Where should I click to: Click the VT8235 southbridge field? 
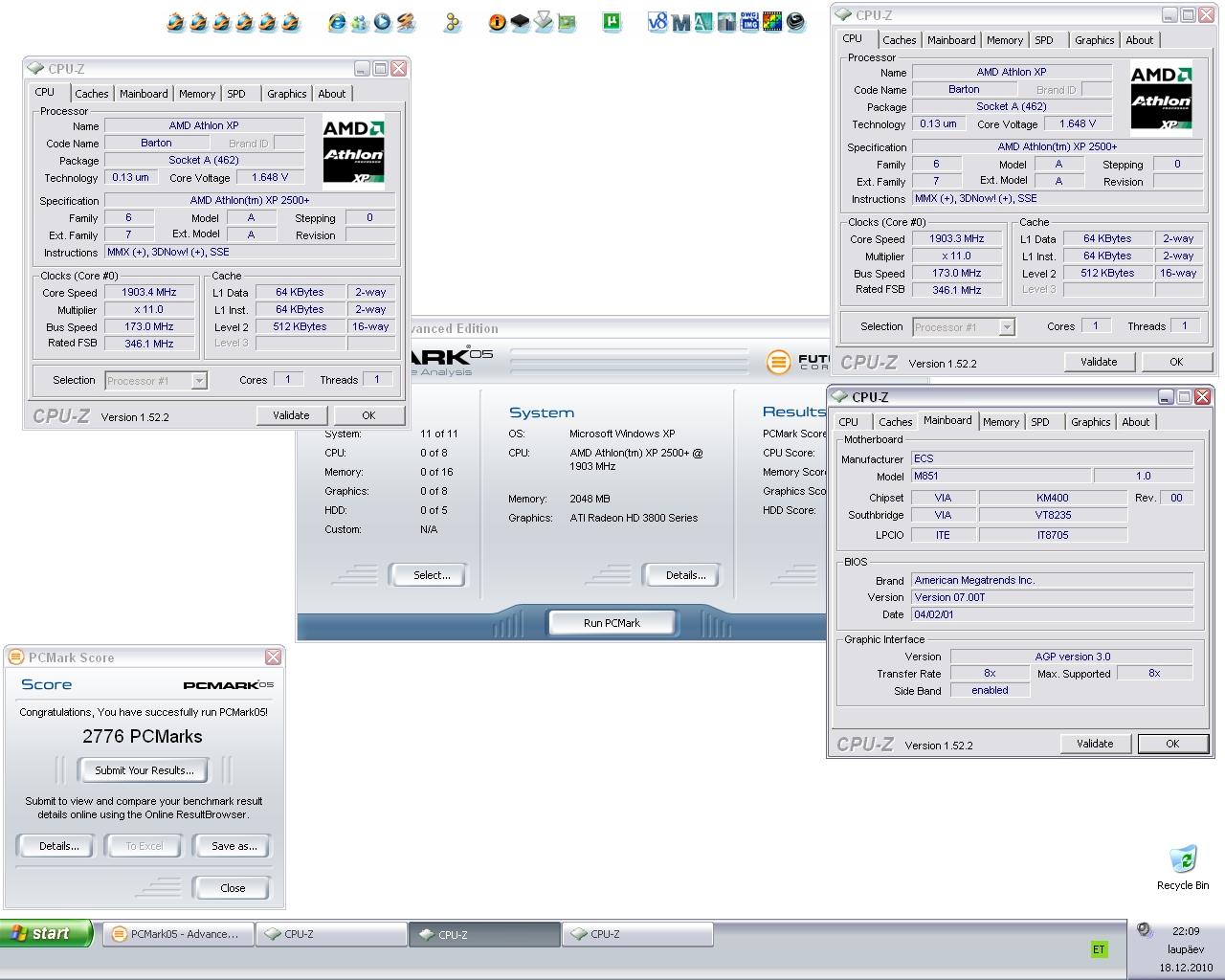tap(1053, 515)
